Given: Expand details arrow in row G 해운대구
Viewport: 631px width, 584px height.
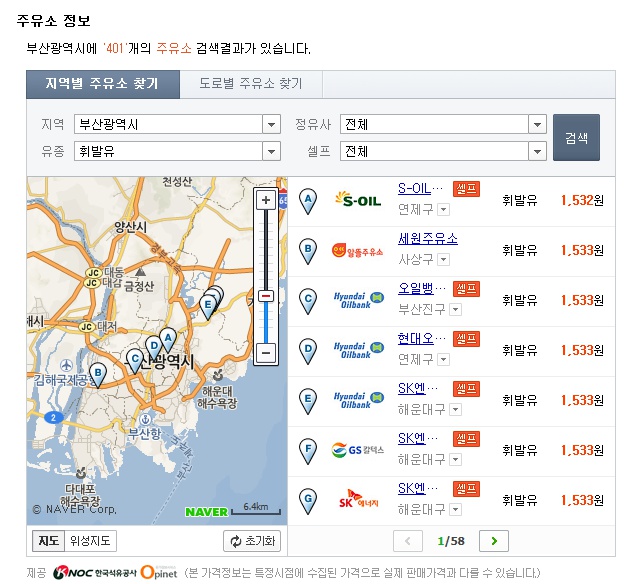Looking at the screenshot, I should coord(455,510).
